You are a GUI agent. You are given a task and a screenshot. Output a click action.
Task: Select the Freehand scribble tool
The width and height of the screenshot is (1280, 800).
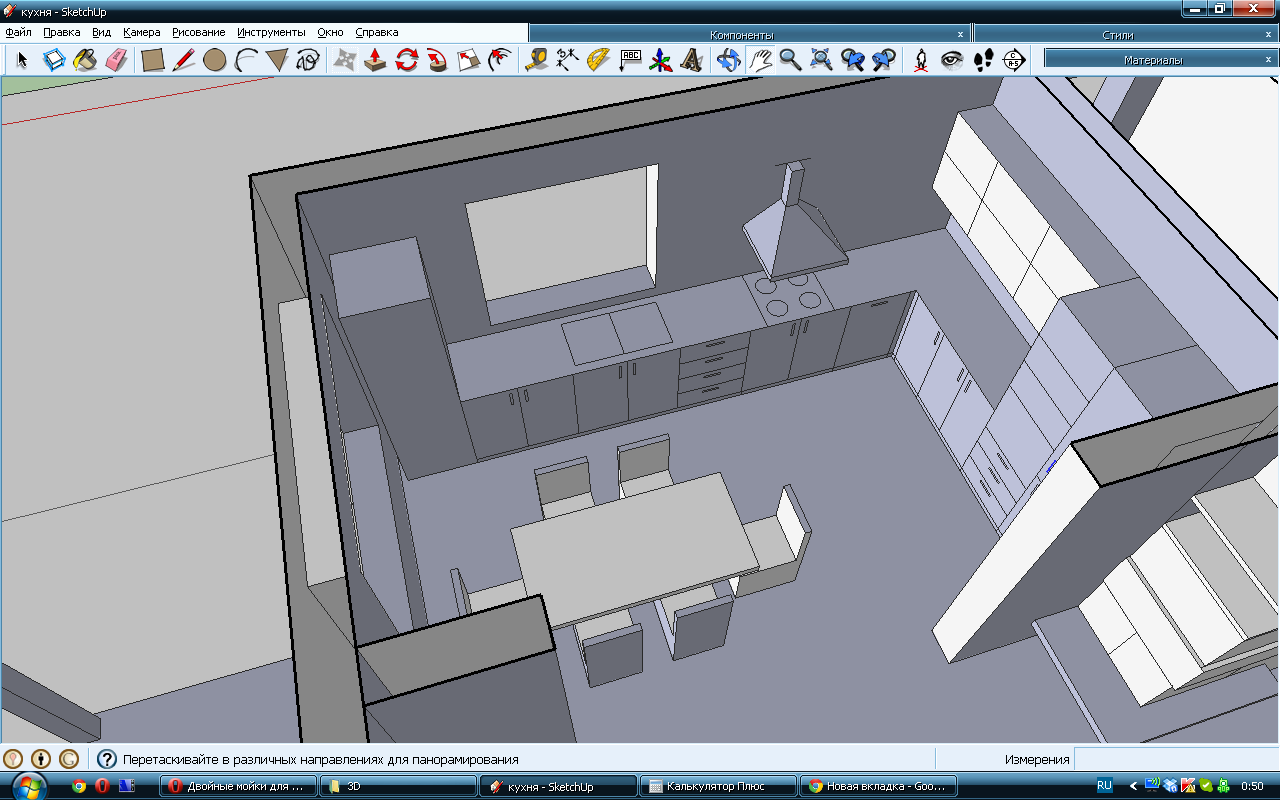pos(308,60)
